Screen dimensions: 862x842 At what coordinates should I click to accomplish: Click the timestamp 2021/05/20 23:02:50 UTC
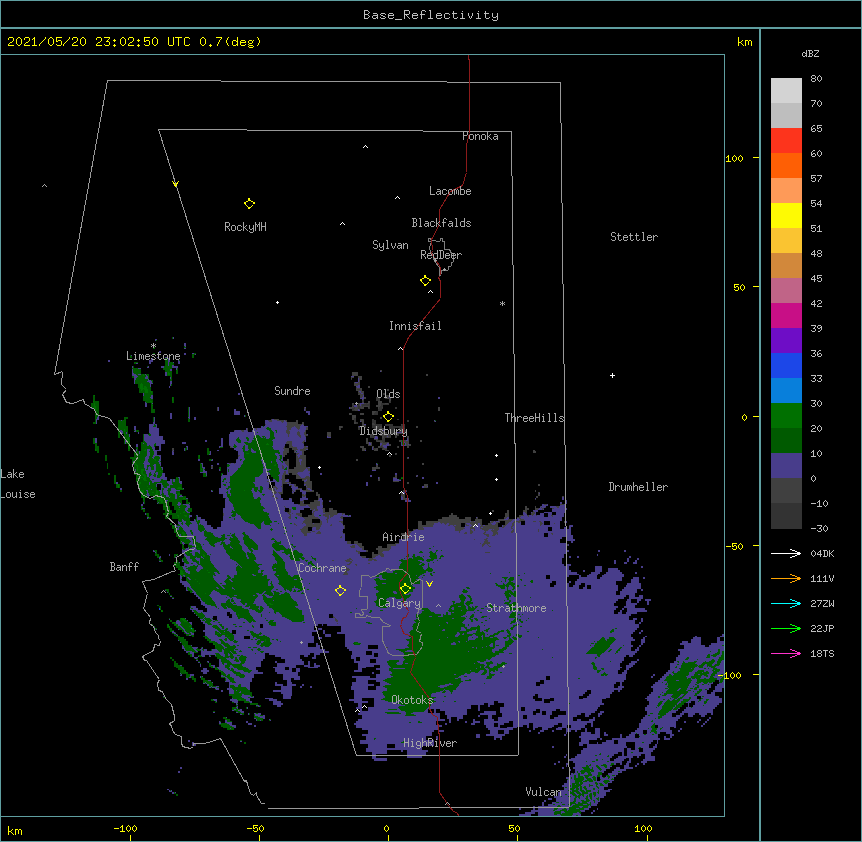pyautogui.click(x=99, y=42)
